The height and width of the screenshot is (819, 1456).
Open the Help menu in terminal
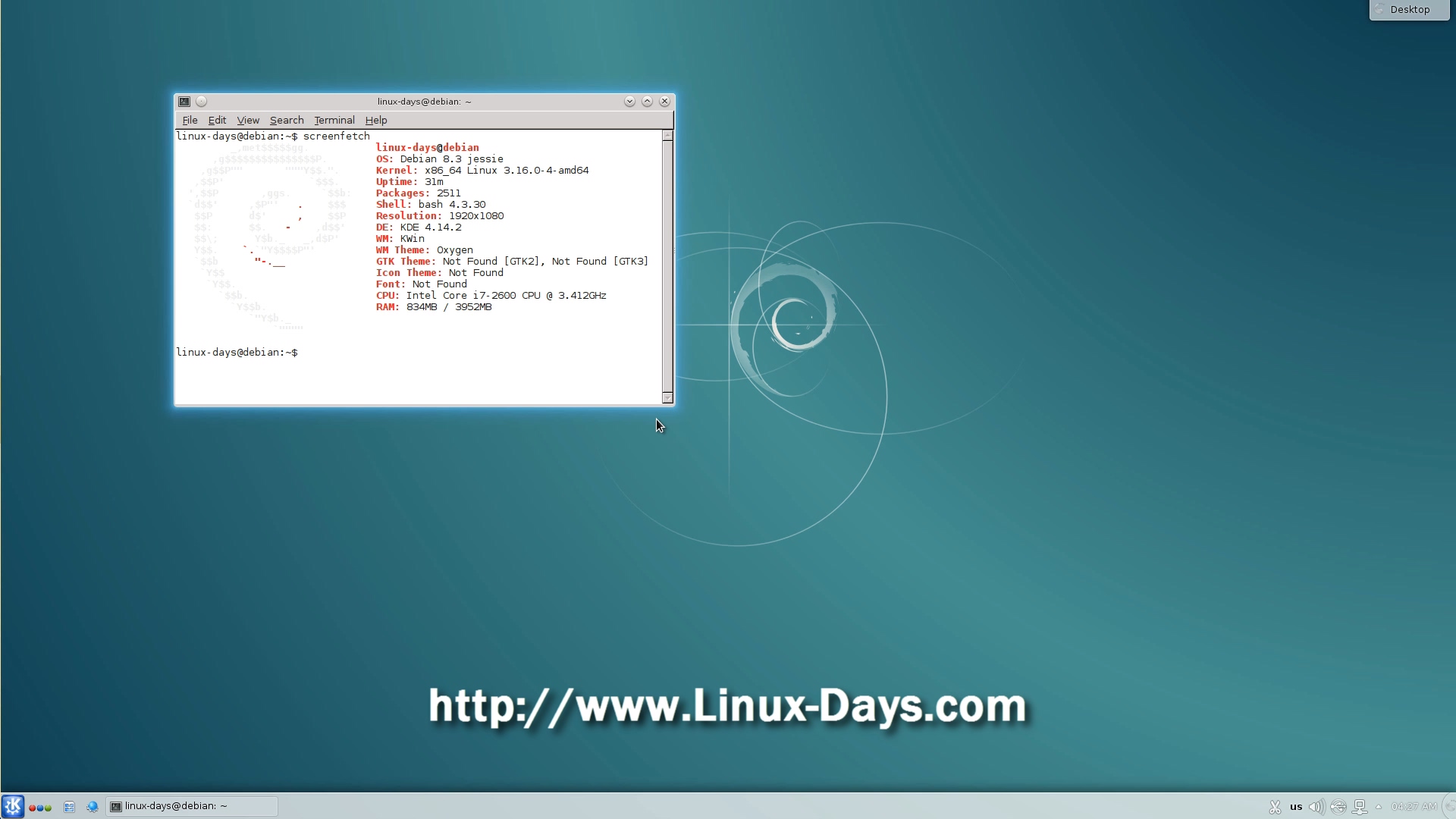pyautogui.click(x=376, y=120)
